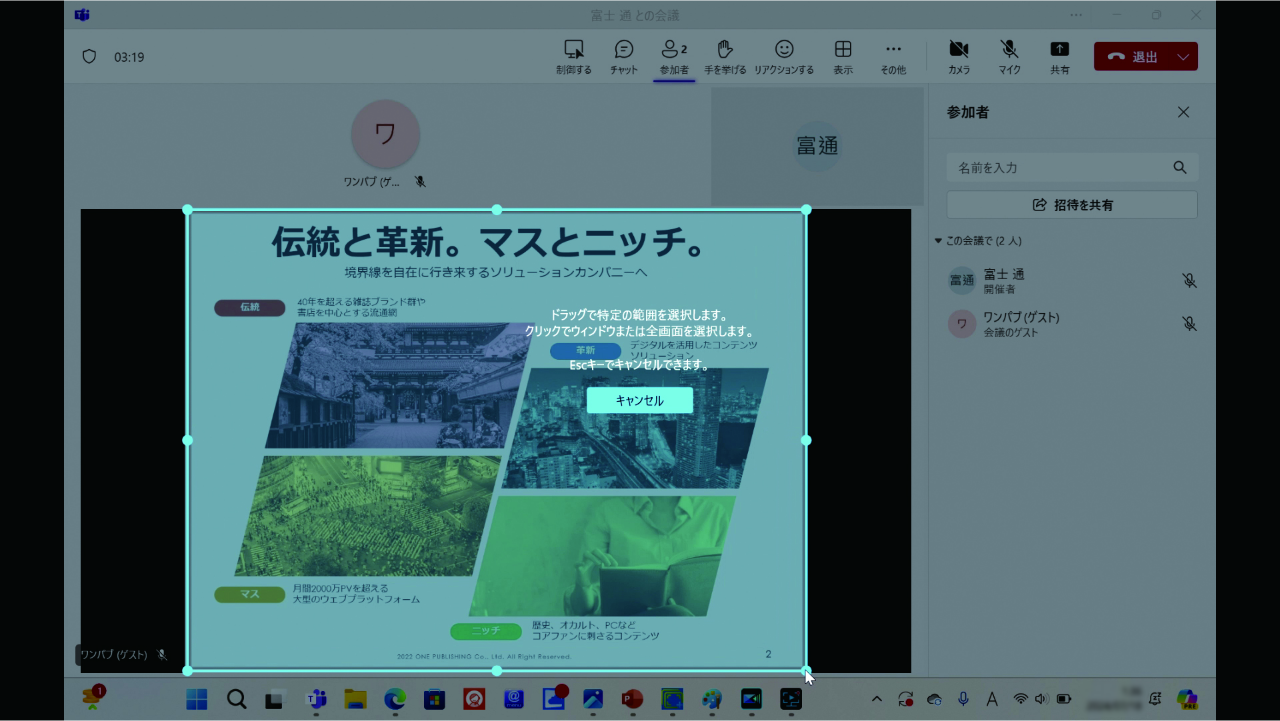The image size is (1280, 721).
Task: Expand hidden taskbar icons chevron
Action: (x=876, y=700)
